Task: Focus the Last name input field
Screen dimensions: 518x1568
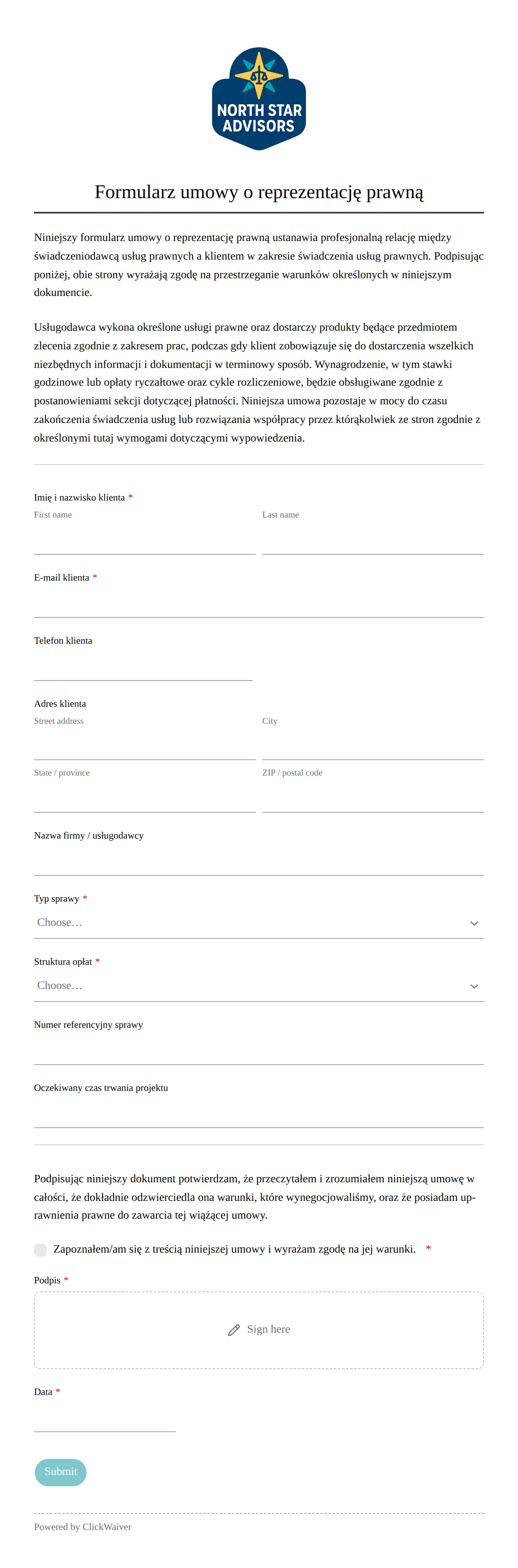Action: point(373,539)
